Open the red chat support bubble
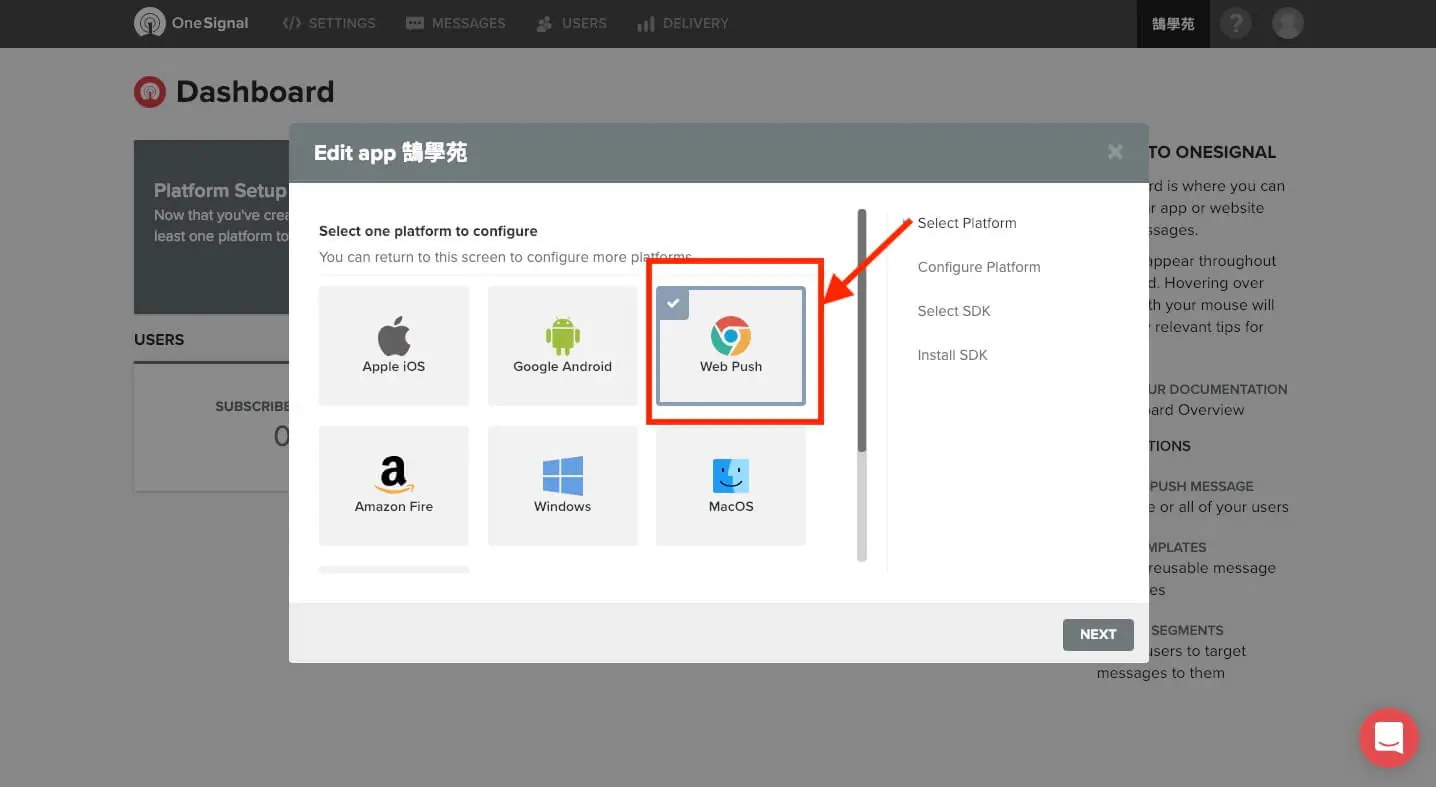Screen dimensions: 1436x787 (1388, 738)
